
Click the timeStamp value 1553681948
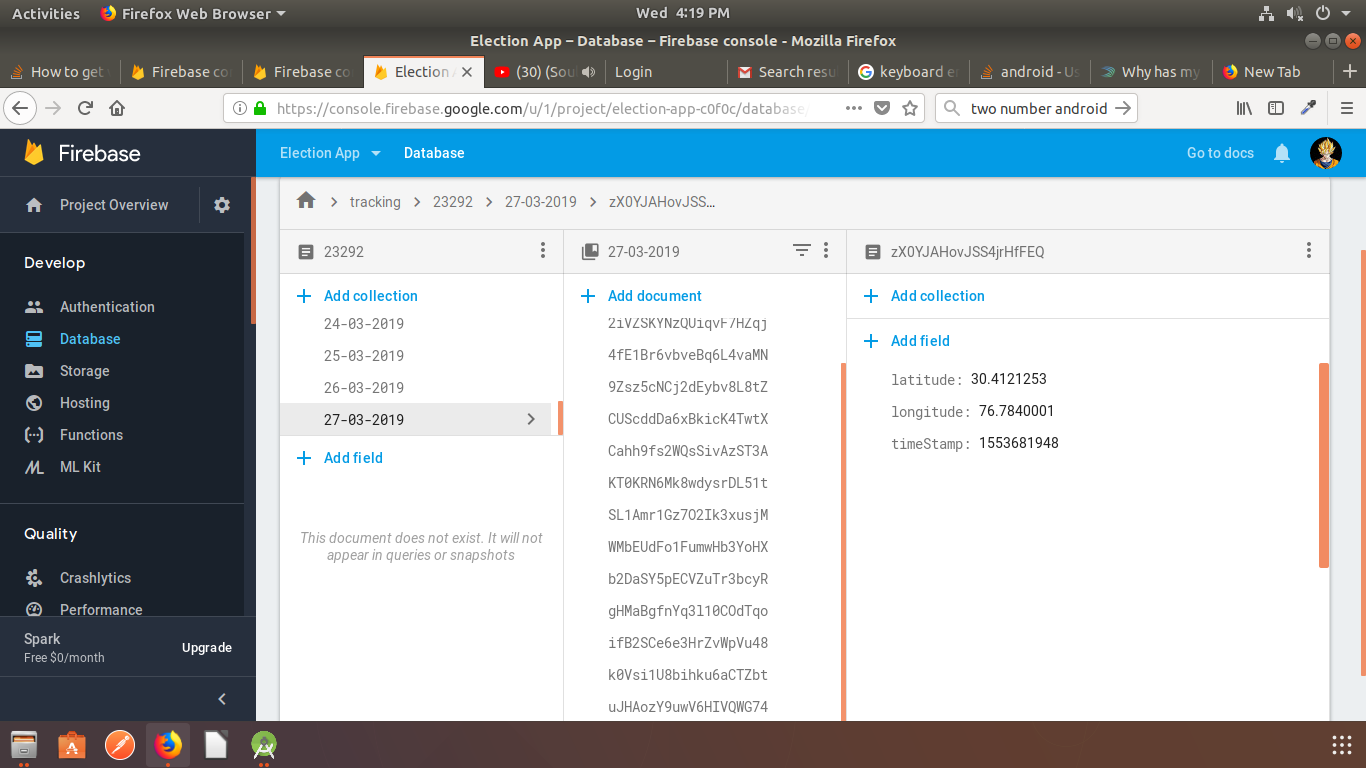[x=1018, y=443]
